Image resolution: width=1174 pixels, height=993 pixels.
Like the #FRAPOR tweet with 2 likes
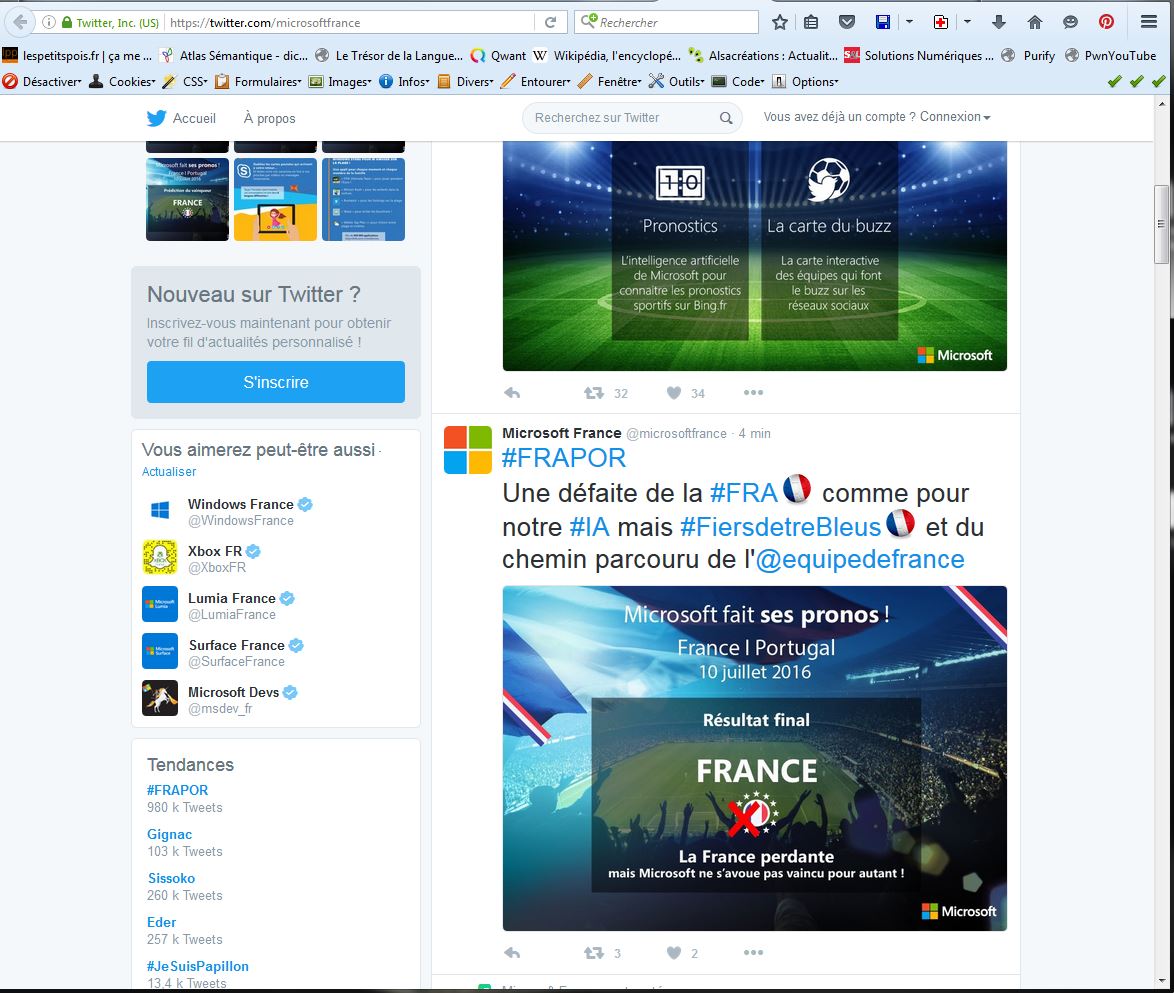click(x=674, y=953)
